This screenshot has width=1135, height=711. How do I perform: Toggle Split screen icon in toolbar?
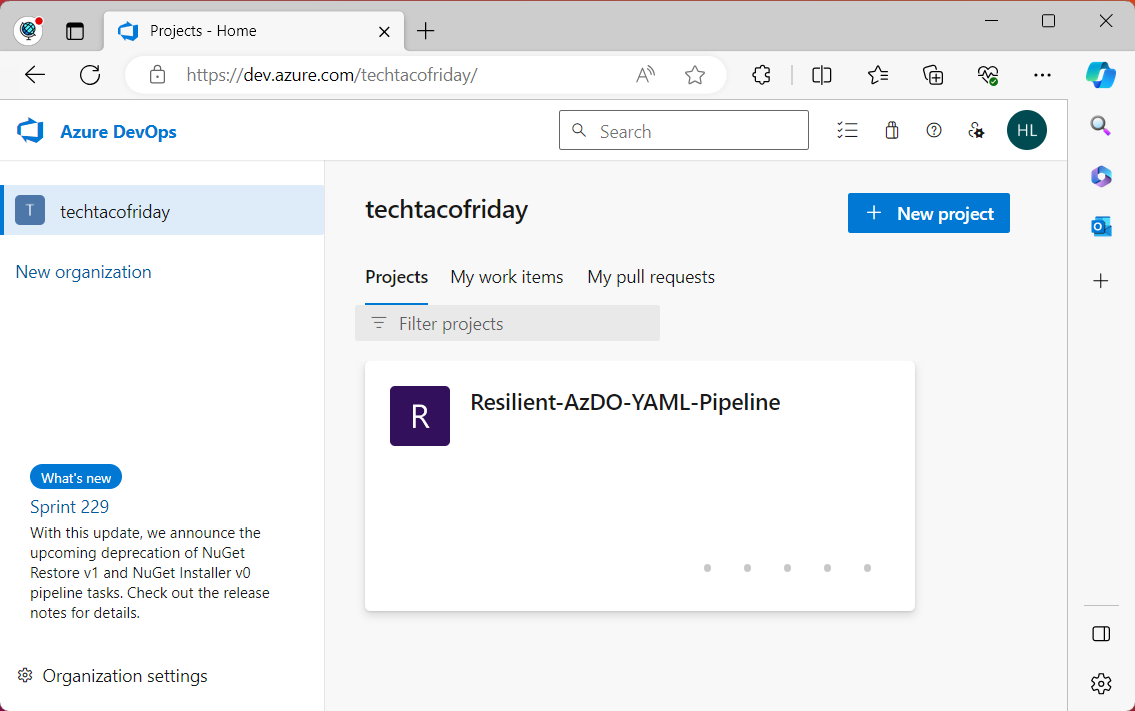(822, 75)
